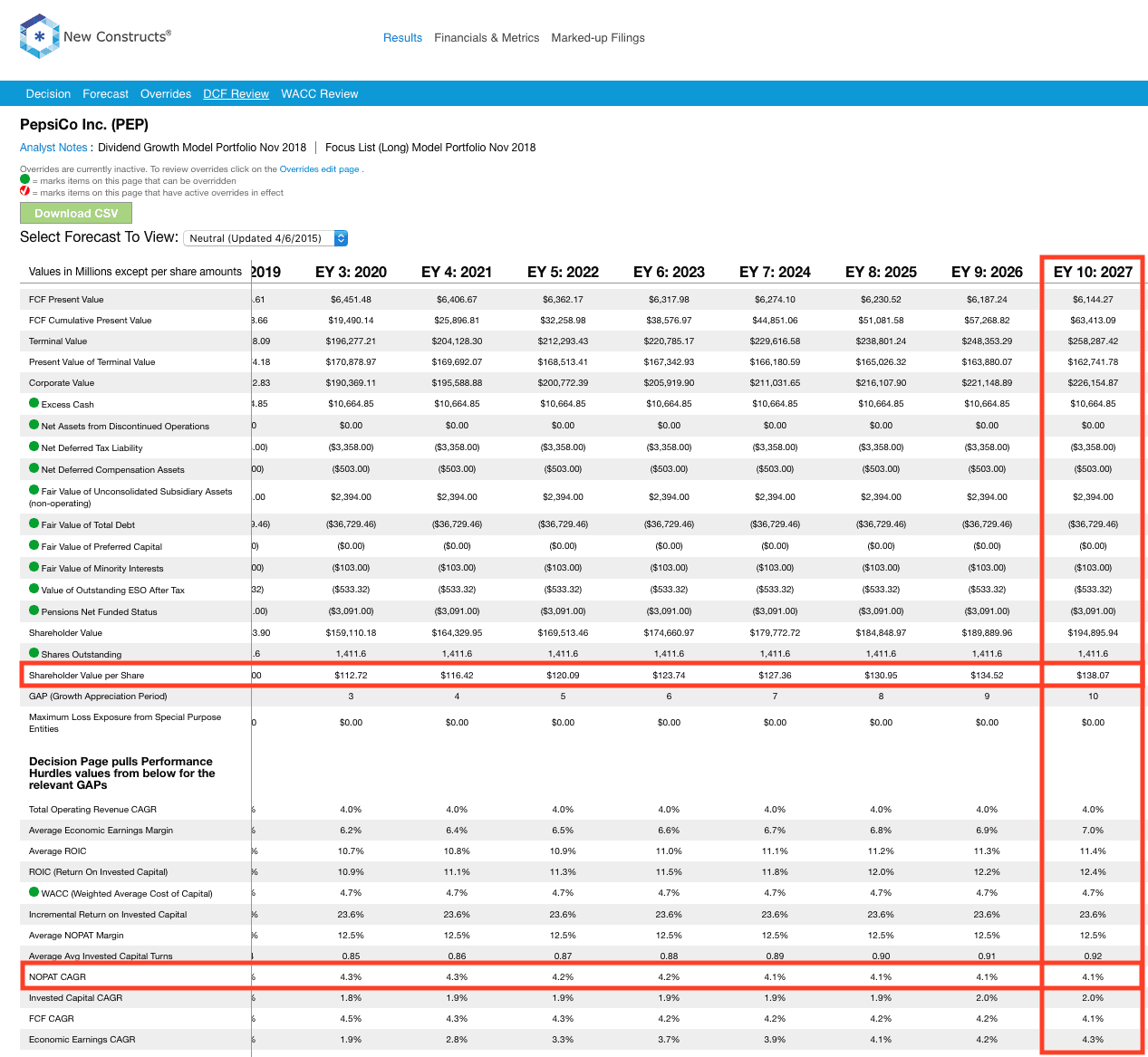Select the EY 5: 2022 column header

pyautogui.click(x=563, y=272)
